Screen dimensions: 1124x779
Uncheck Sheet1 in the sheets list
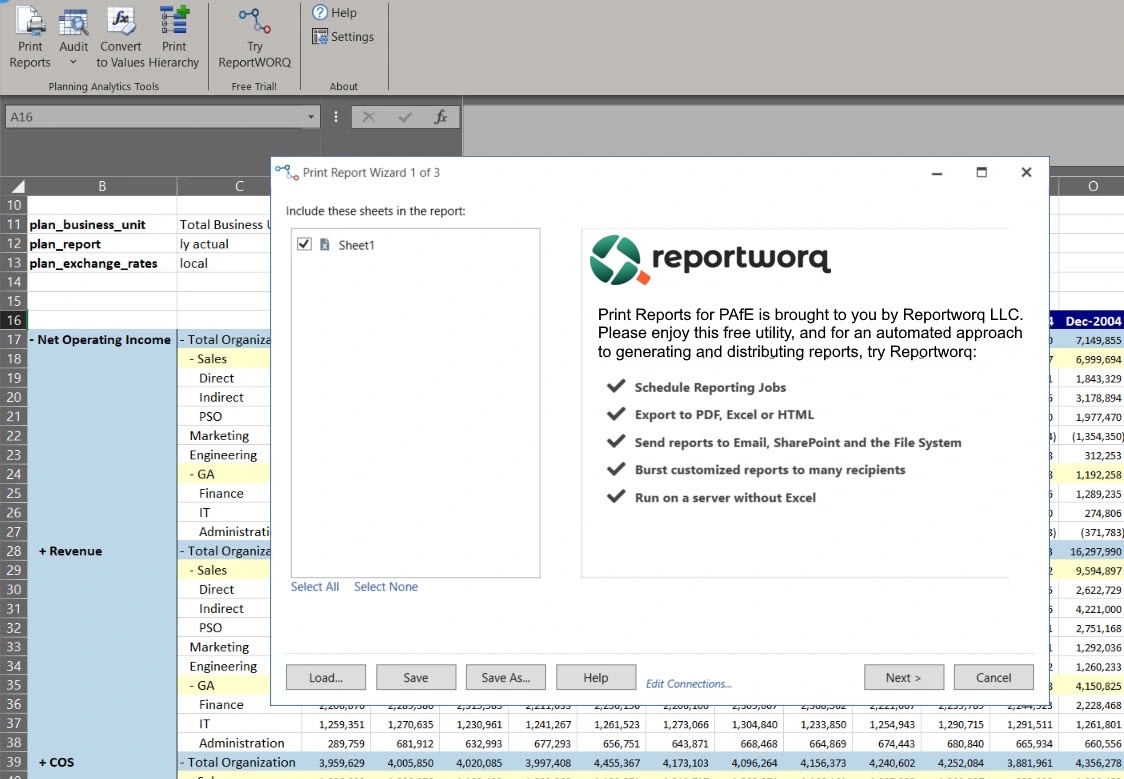[305, 243]
